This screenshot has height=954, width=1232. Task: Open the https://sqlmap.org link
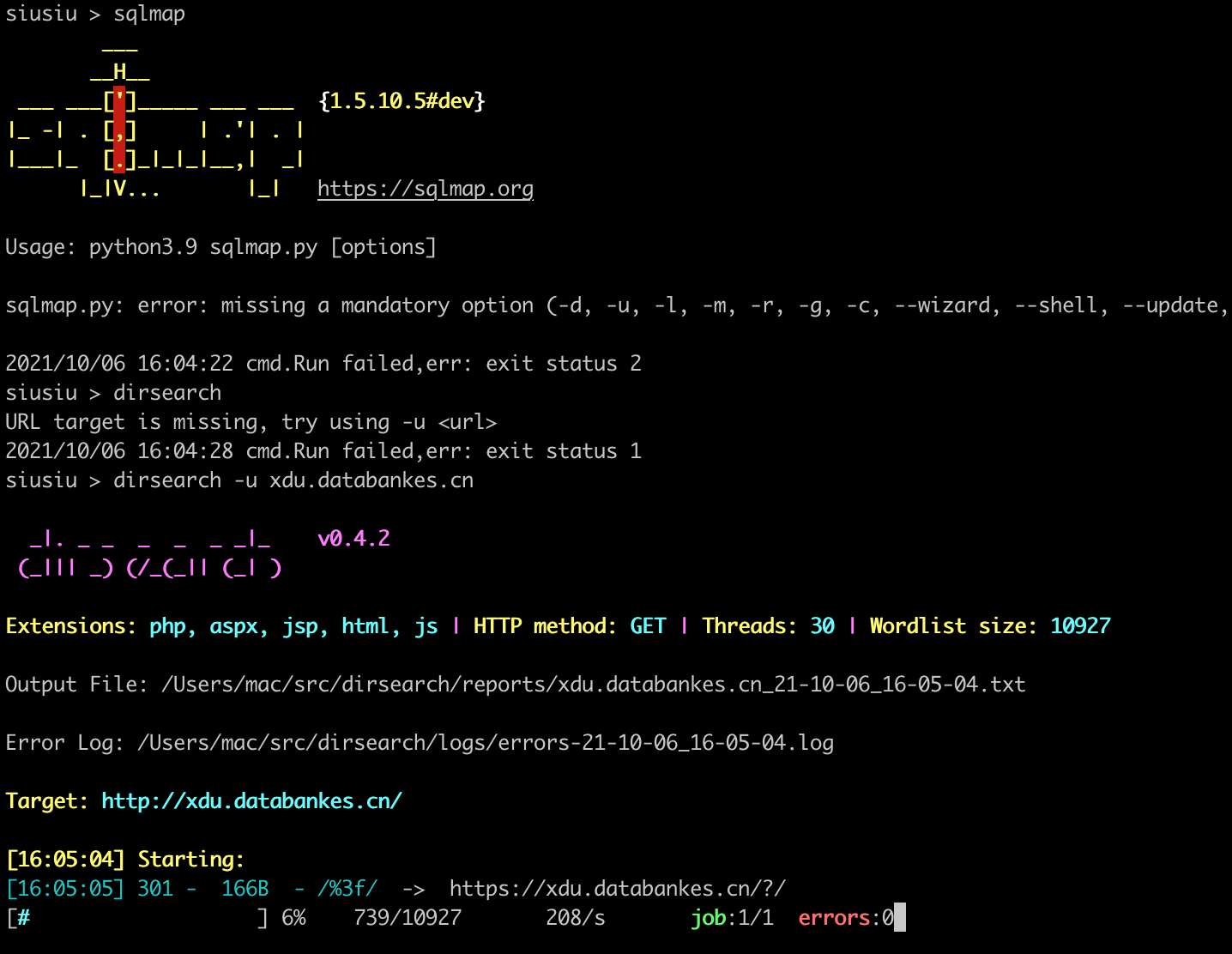point(426,188)
